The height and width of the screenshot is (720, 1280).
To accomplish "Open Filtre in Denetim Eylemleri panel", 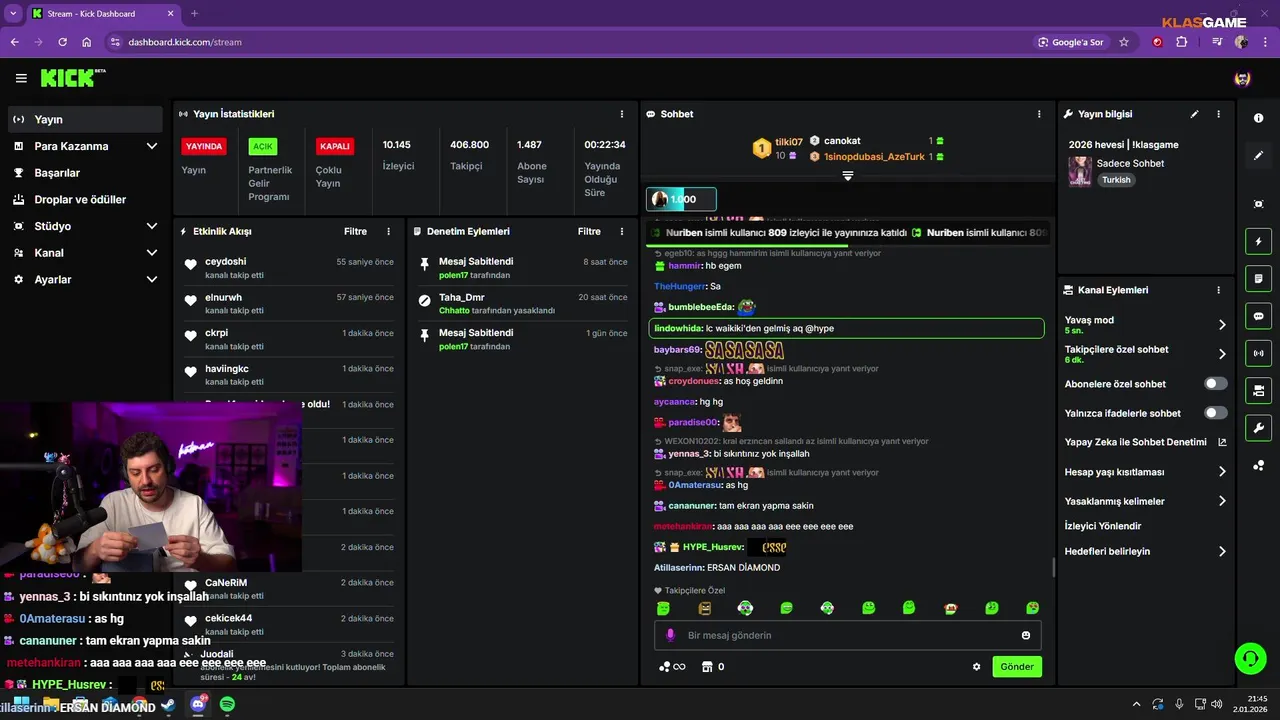I will pos(589,231).
